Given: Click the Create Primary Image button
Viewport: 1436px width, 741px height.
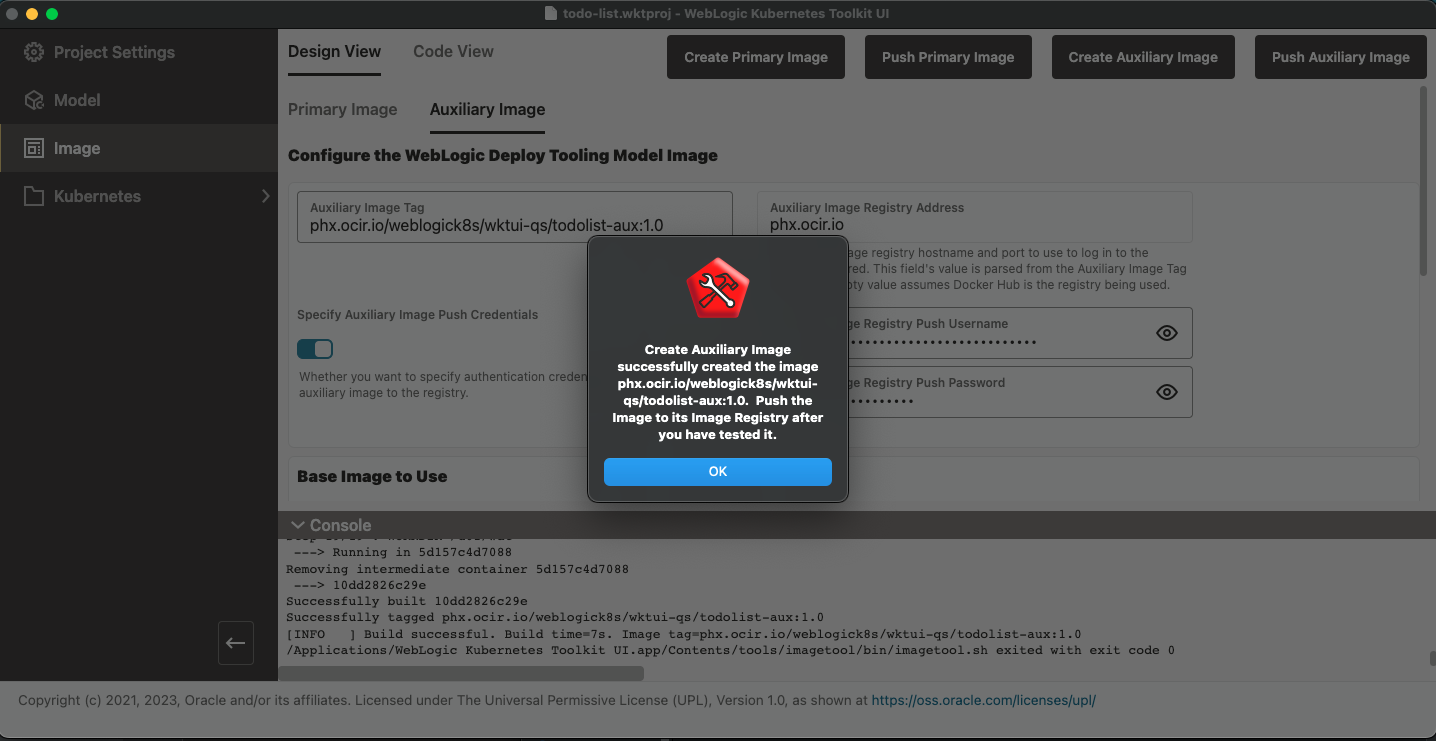Looking at the screenshot, I should (x=756, y=57).
